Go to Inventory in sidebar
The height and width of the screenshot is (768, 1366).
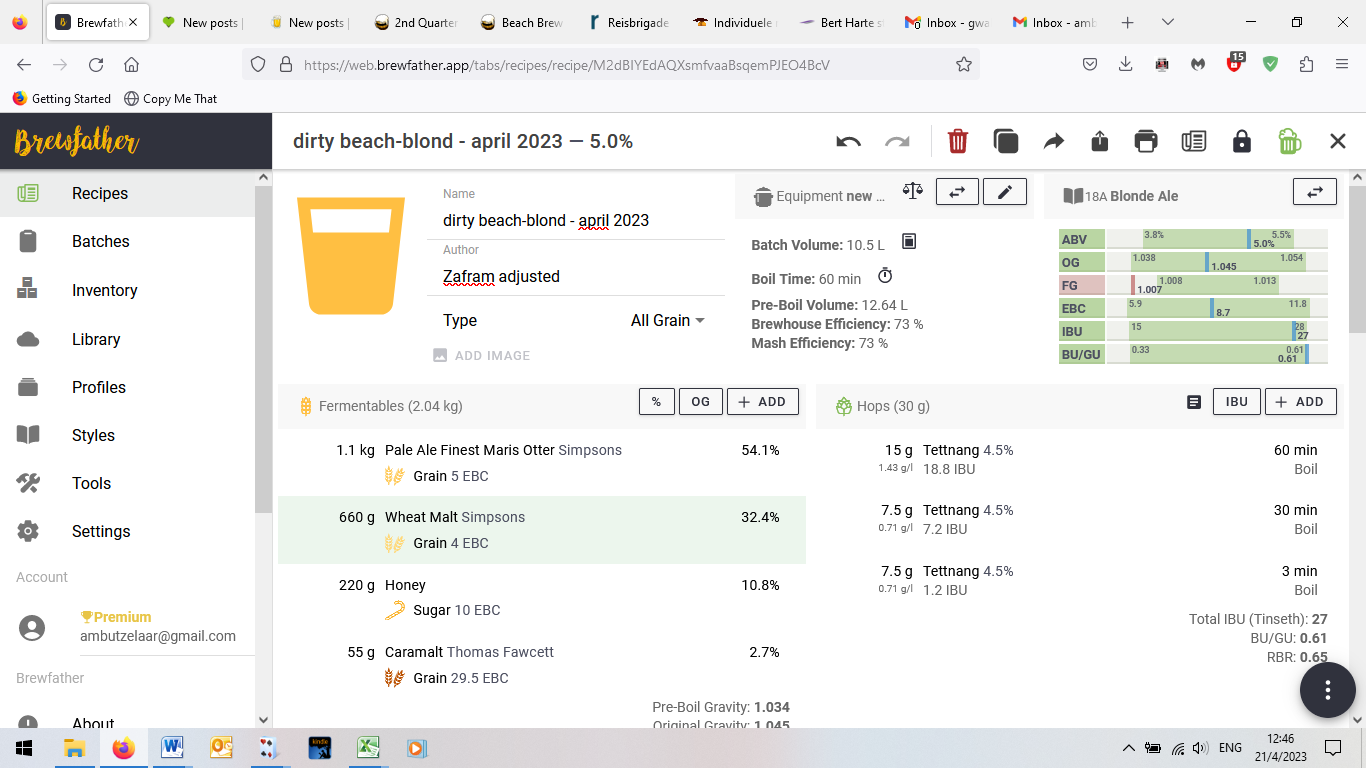click(104, 290)
